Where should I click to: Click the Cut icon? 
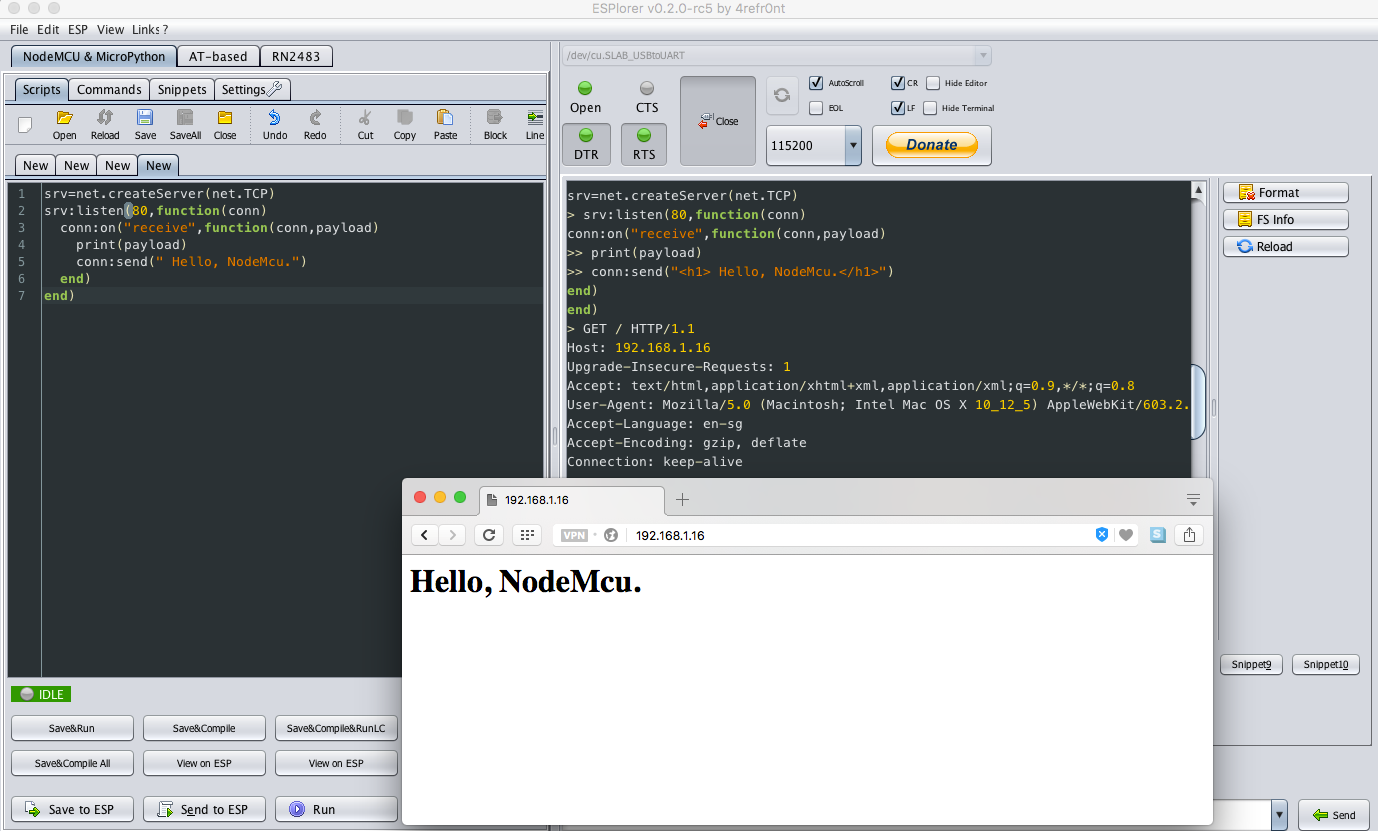[364, 122]
